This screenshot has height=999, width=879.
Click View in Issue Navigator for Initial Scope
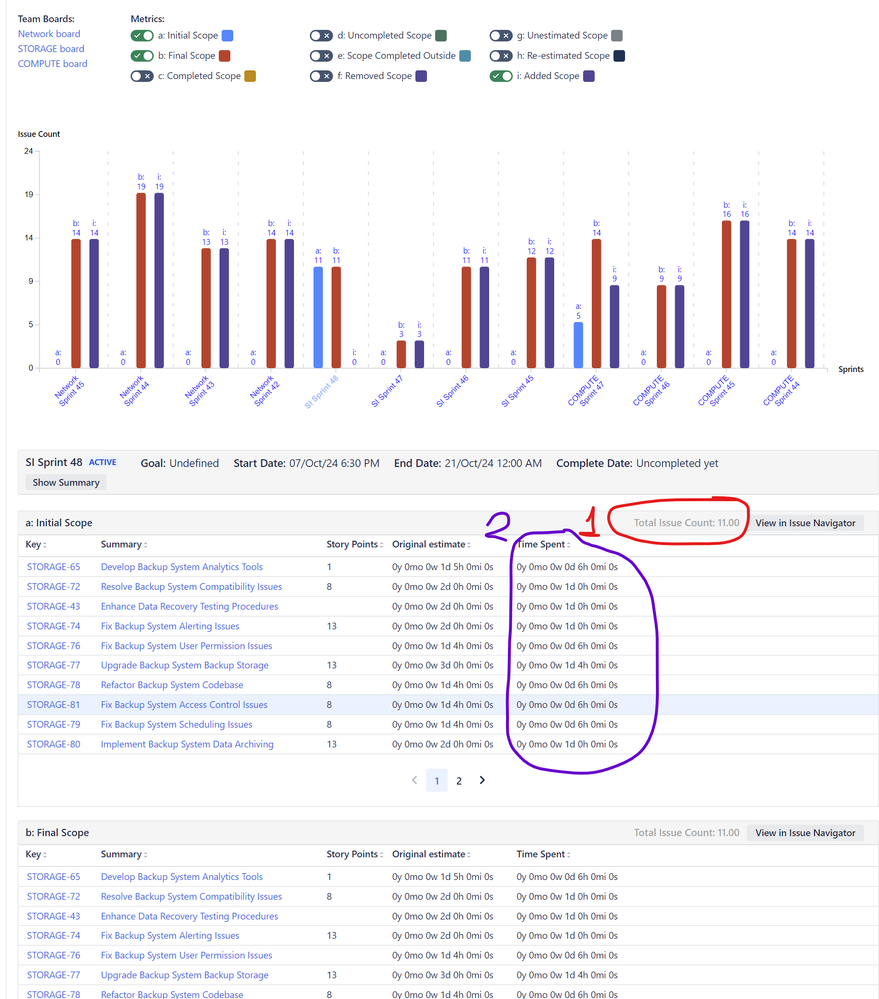(x=805, y=523)
